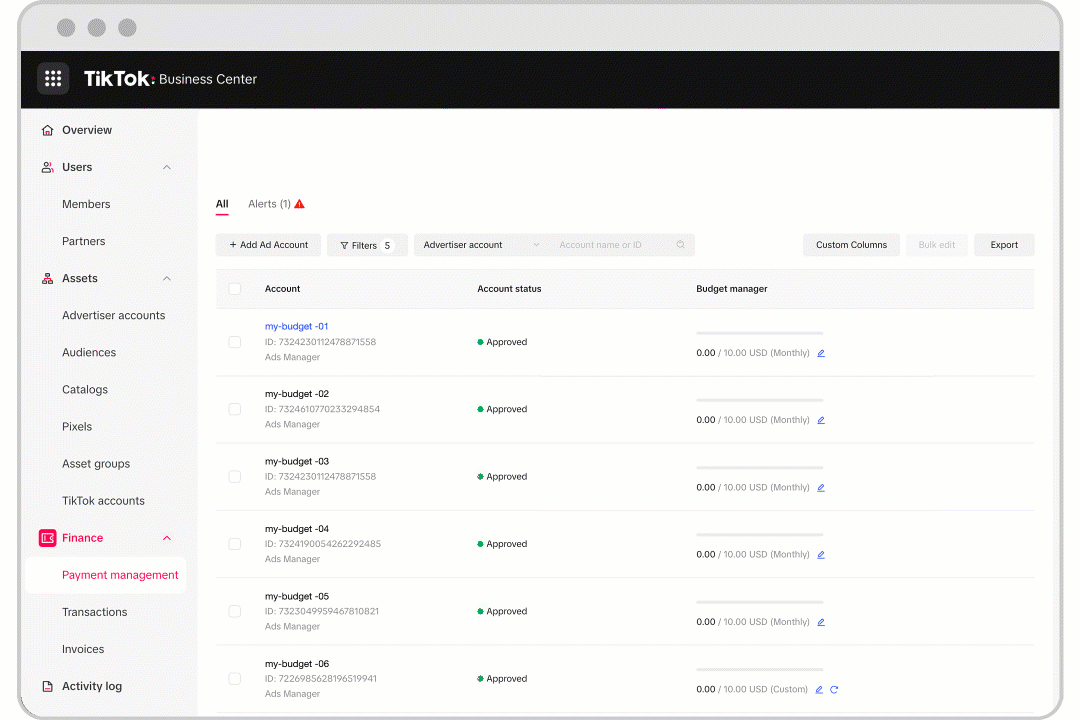Viewport: 1080px width, 720px height.
Task: Switch to the Alerts (1) tab
Action: [276, 204]
